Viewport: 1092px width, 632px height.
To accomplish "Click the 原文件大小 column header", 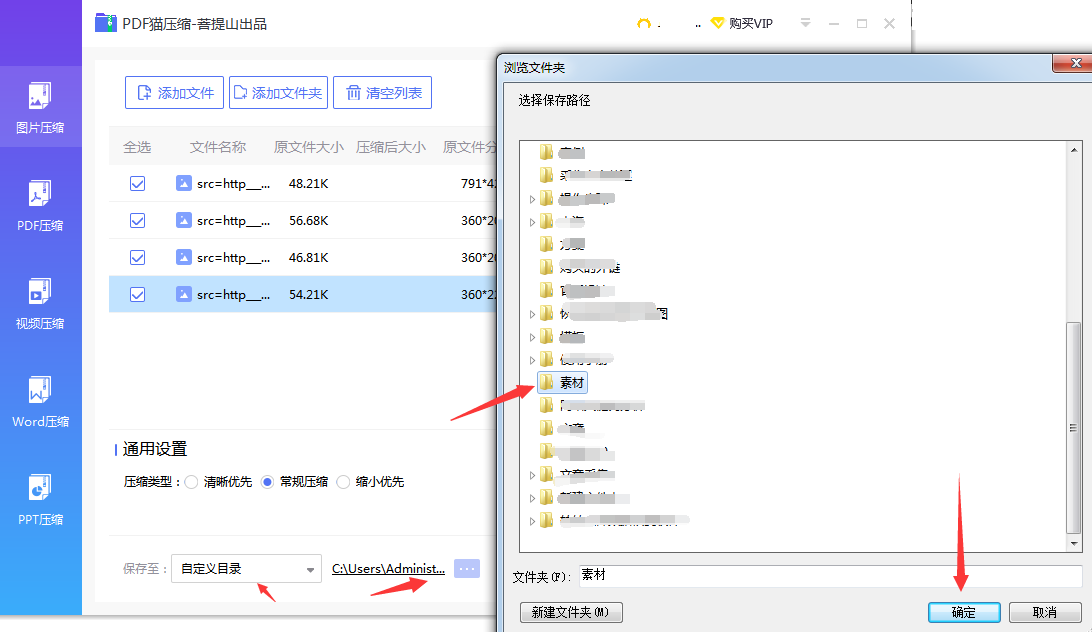I will 309,147.
